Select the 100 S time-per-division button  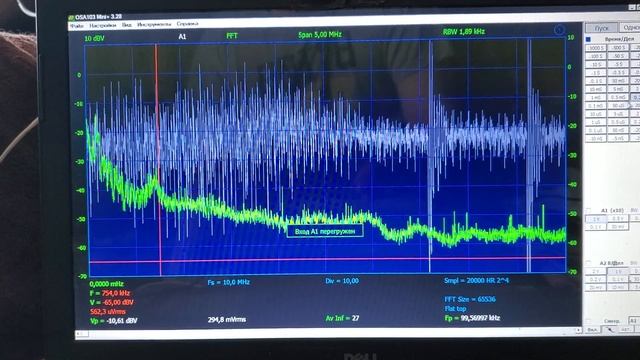(x=596, y=56)
